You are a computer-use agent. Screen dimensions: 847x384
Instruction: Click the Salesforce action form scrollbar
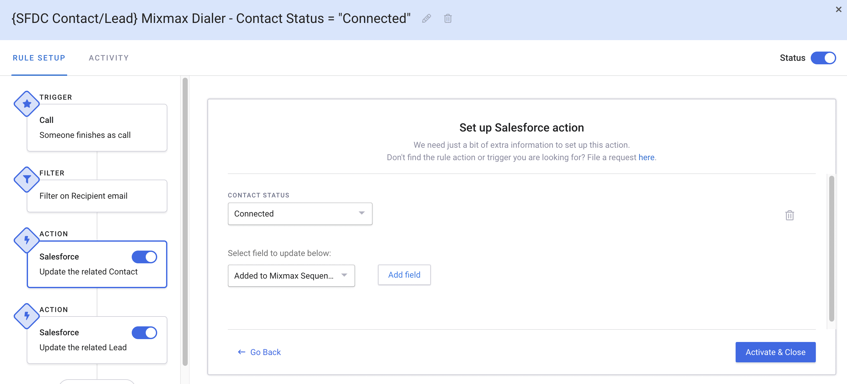(831, 248)
